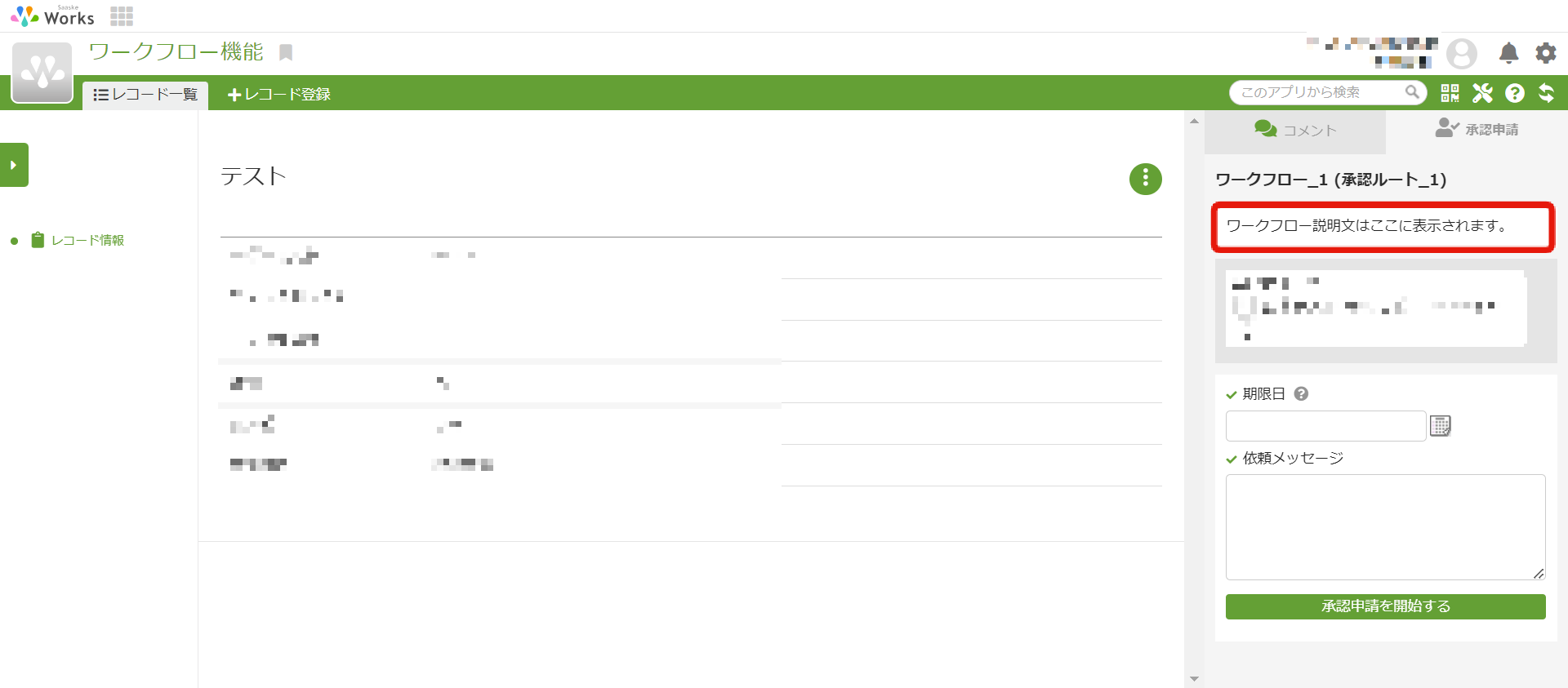This screenshot has height=688, width=1568.
Task: Open the user profile avatar
Action: click(x=1462, y=54)
